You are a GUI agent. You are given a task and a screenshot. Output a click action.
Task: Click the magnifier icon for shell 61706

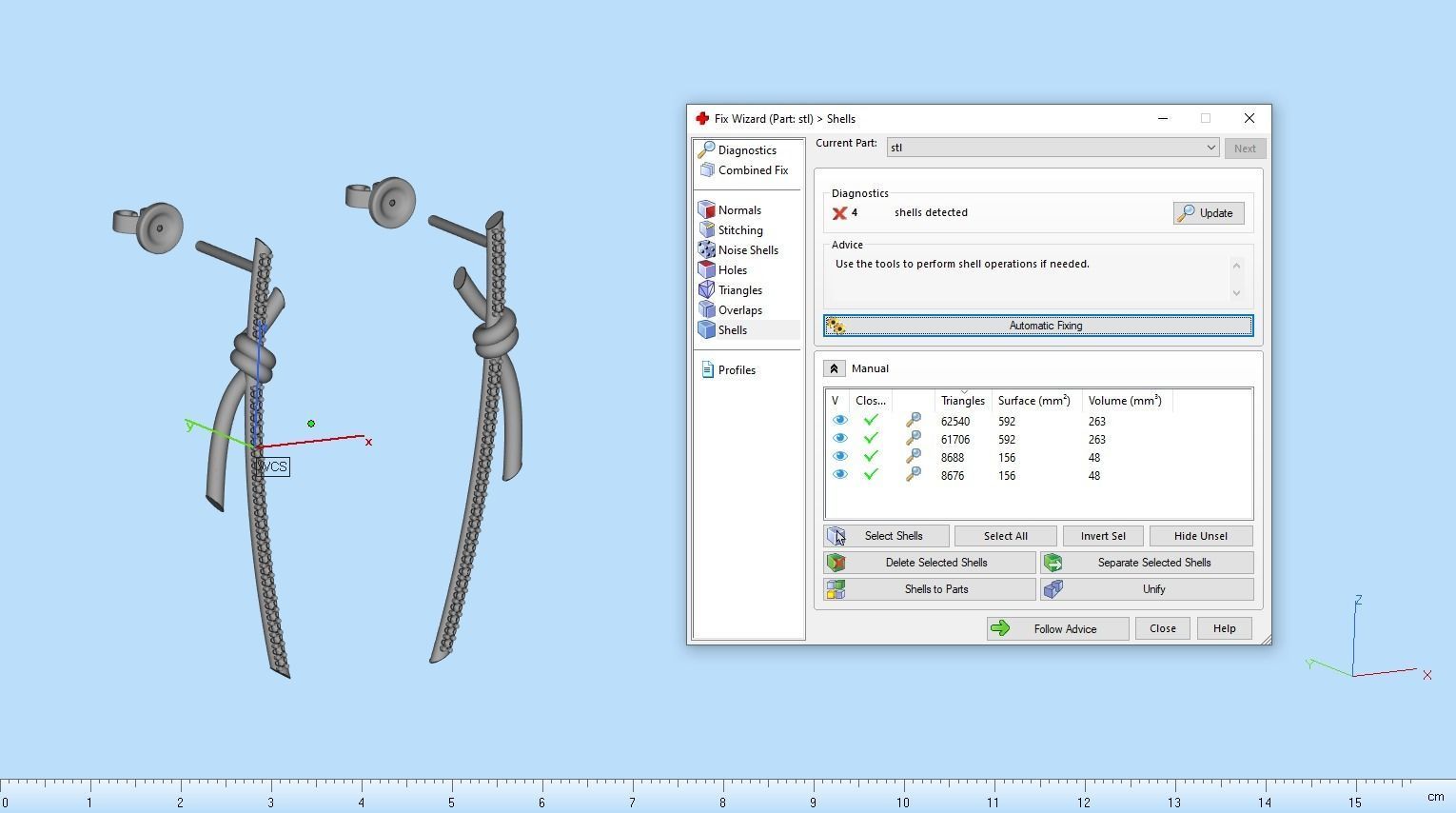coord(914,438)
